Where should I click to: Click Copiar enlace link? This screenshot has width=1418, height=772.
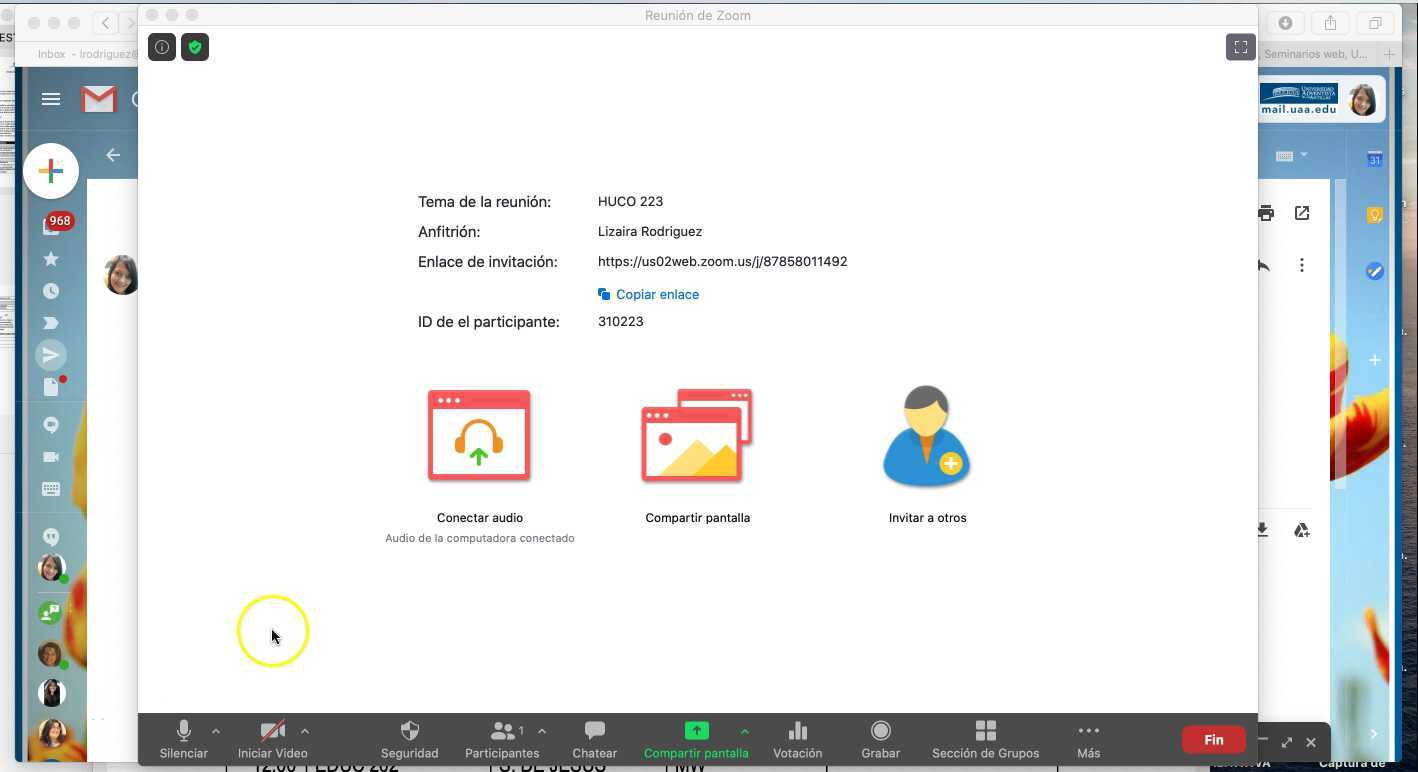(x=648, y=294)
